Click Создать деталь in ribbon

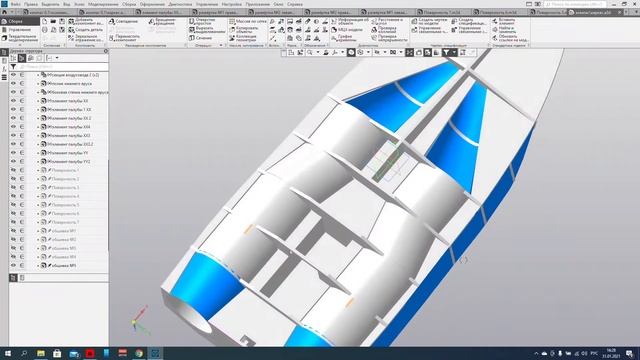[x=86, y=30]
